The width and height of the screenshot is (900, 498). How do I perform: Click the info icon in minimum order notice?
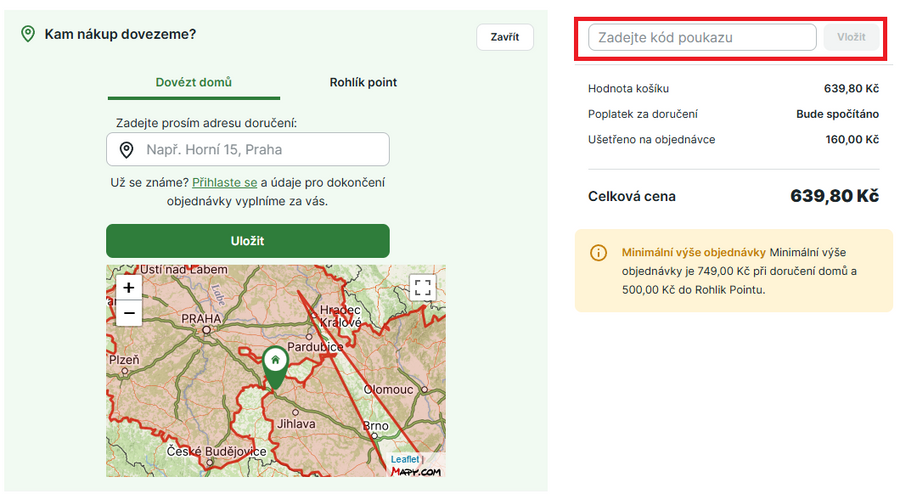598,253
